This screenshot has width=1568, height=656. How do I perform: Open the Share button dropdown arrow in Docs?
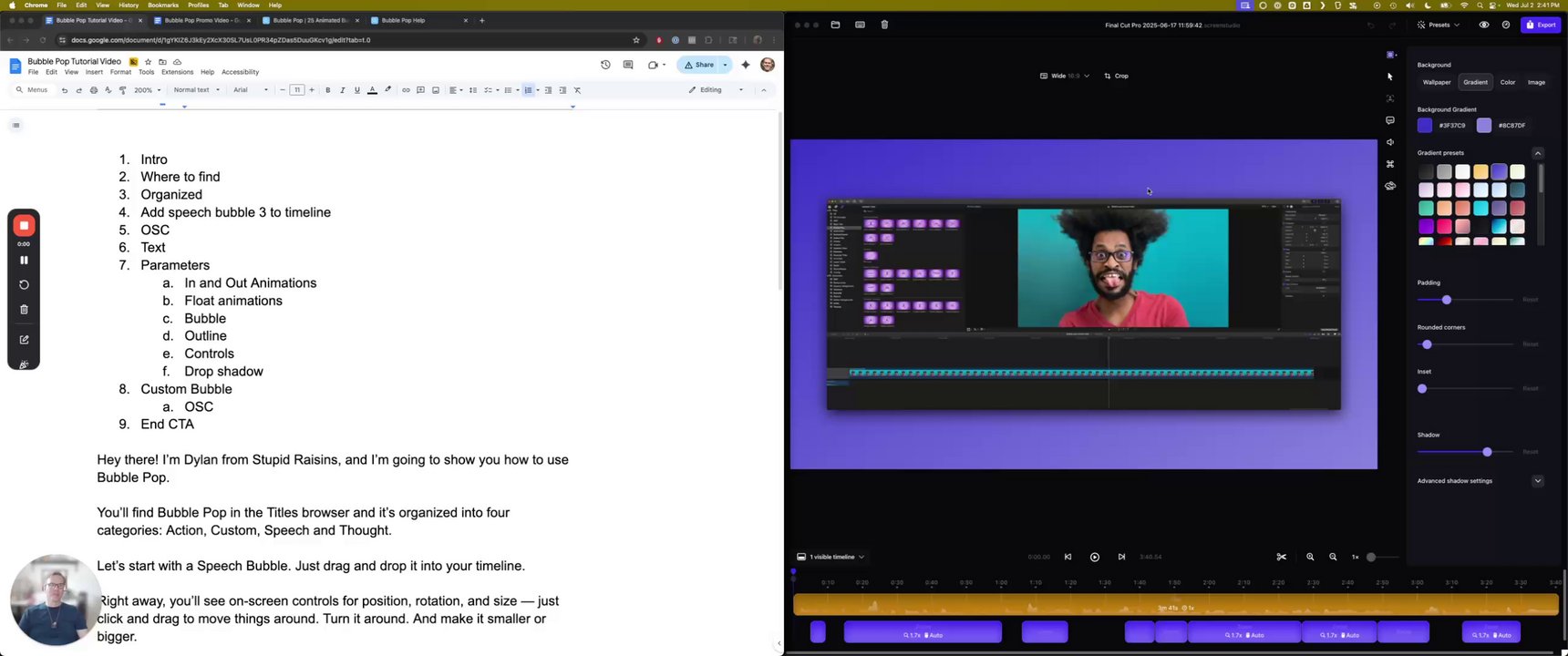click(x=726, y=65)
